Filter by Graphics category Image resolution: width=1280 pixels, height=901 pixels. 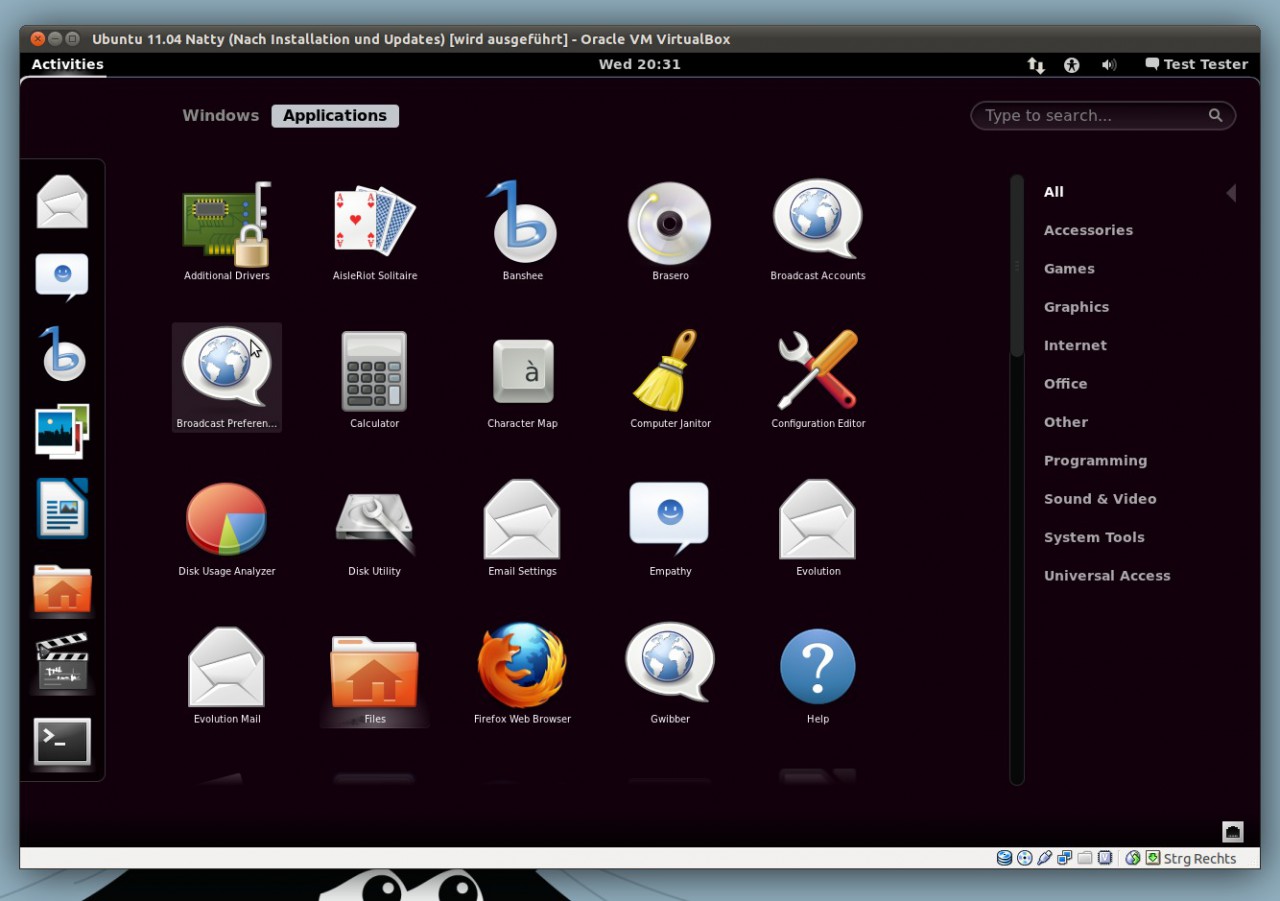1076,307
